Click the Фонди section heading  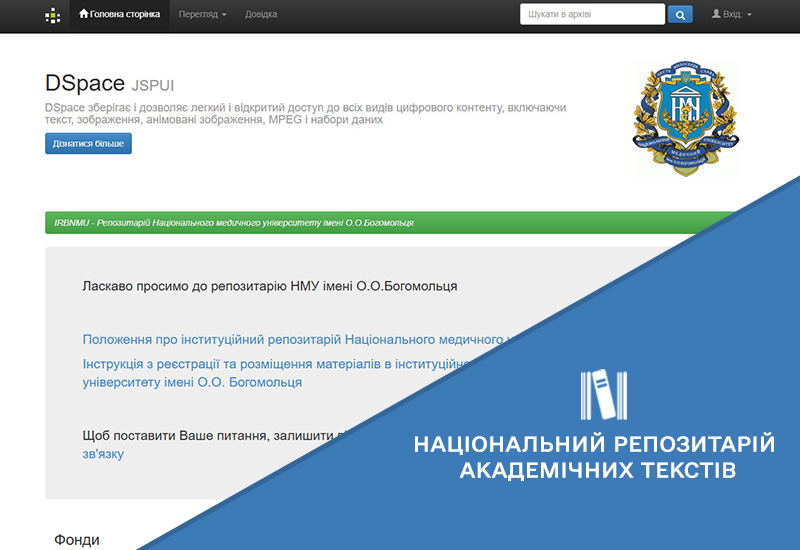click(x=77, y=540)
